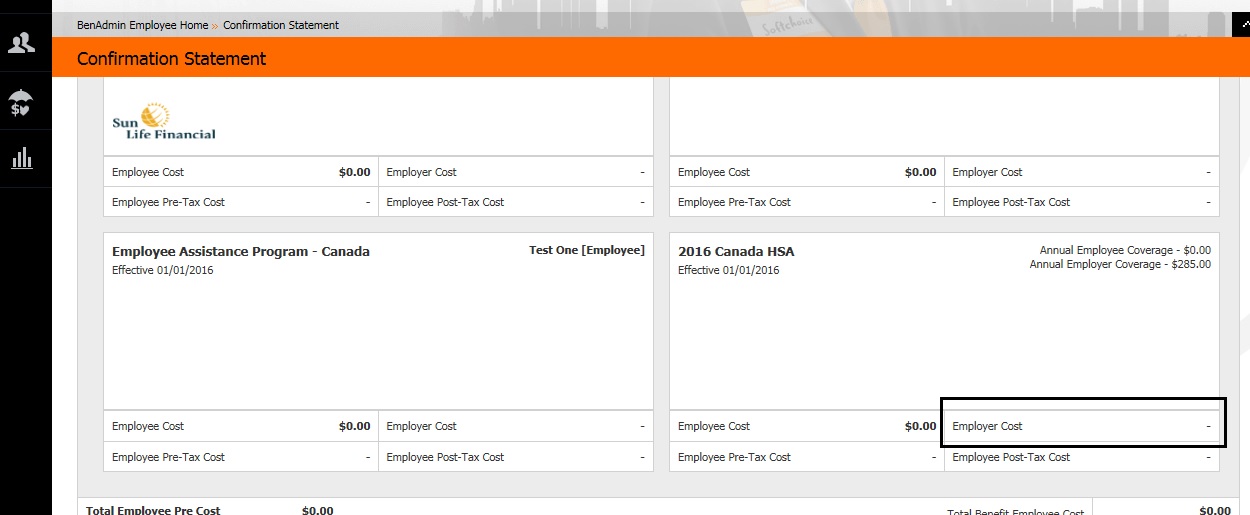Screen dimensions: 1250x515
Task: Select the 2016 Canada HSA title
Action: [736, 252]
